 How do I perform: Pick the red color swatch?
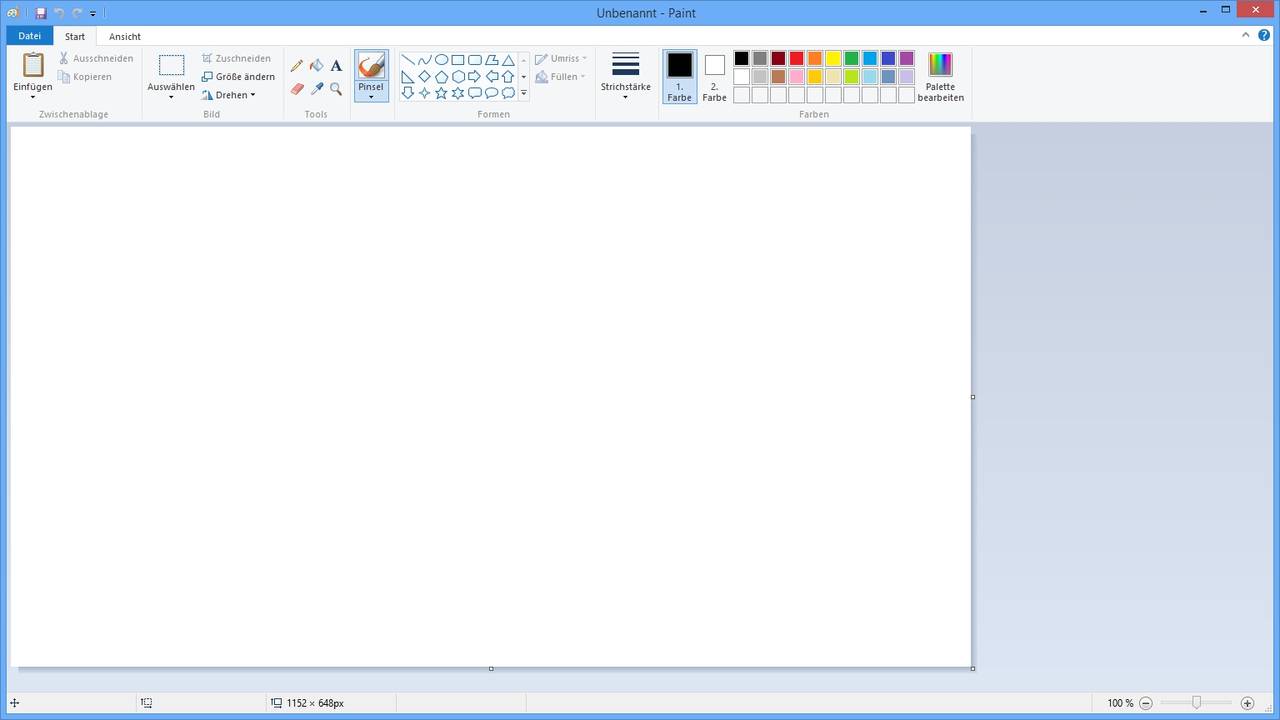click(797, 59)
